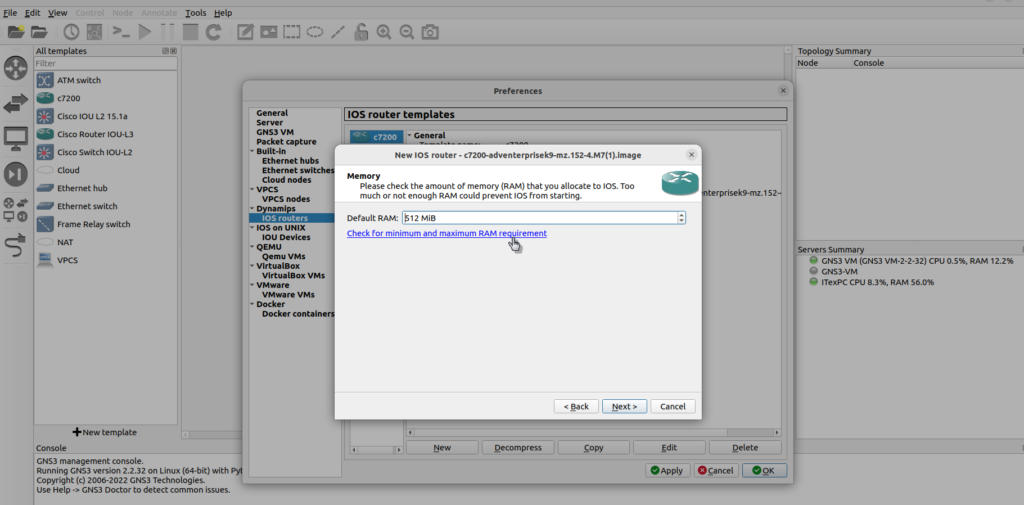Click the Lock Items padlock icon
1024x505 pixels.
click(x=361, y=32)
